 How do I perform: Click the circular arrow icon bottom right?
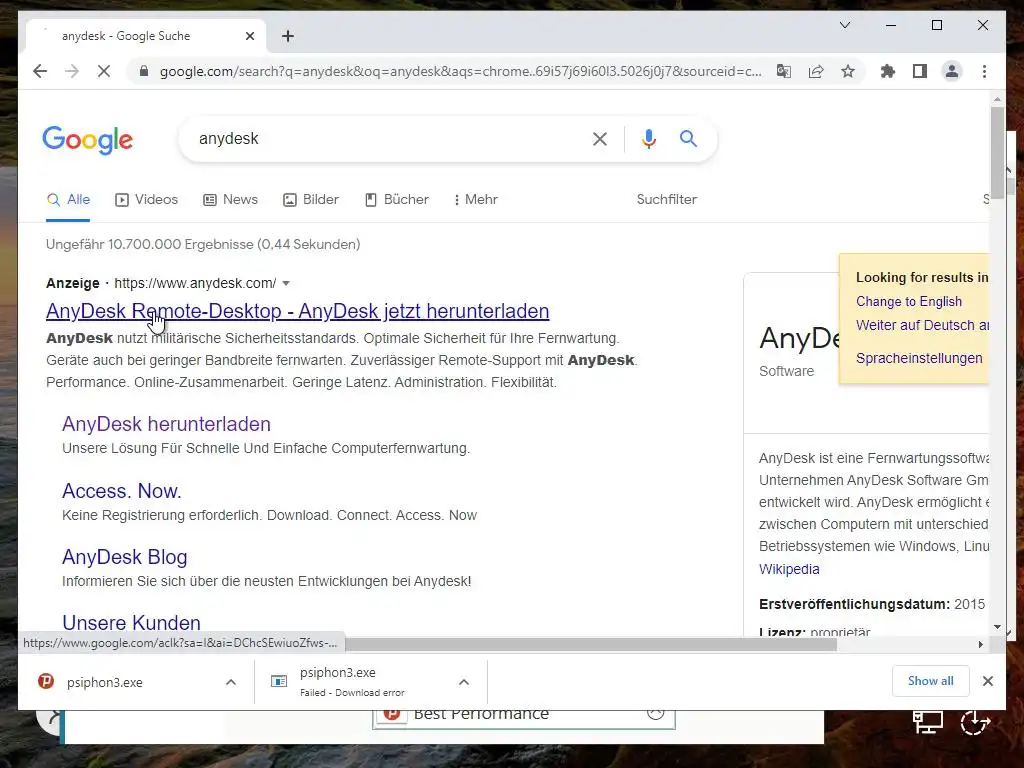[x=976, y=722]
